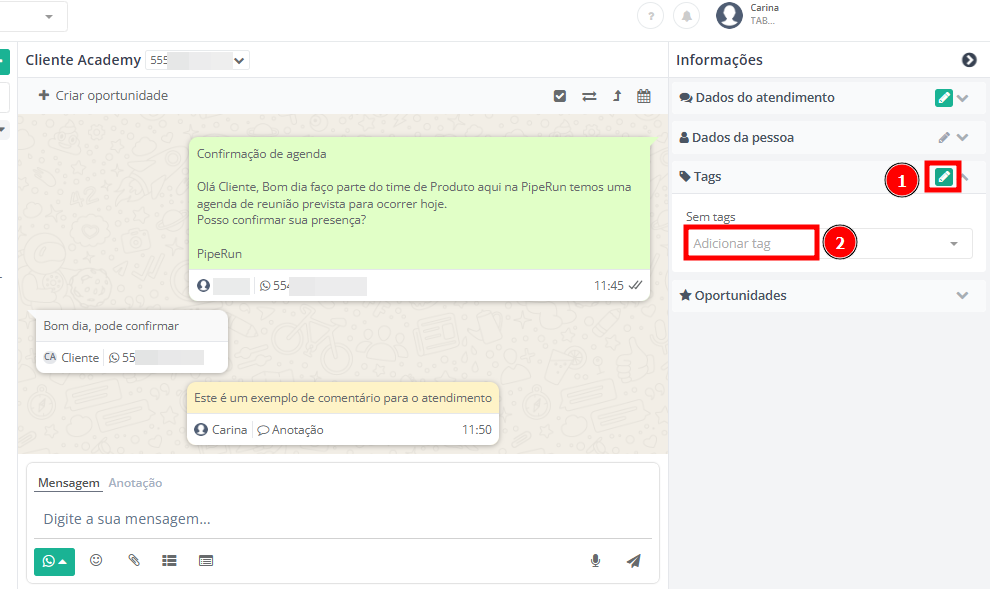Screen dimensions: 990x589
Task: Click the edit pencil for Dados do atendimento
Action: (943, 98)
